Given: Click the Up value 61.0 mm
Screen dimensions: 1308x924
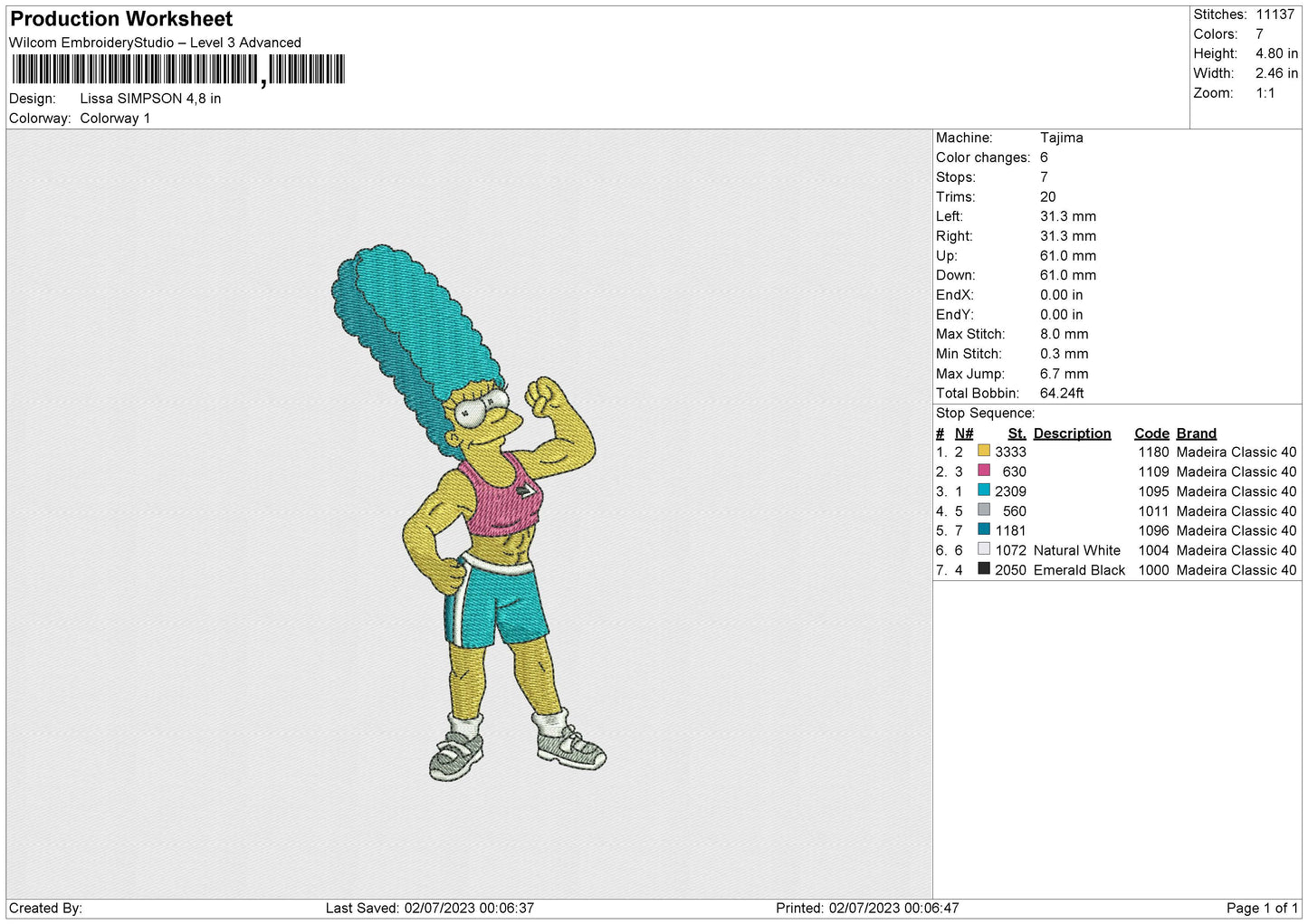Looking at the screenshot, I should 1067,256.
